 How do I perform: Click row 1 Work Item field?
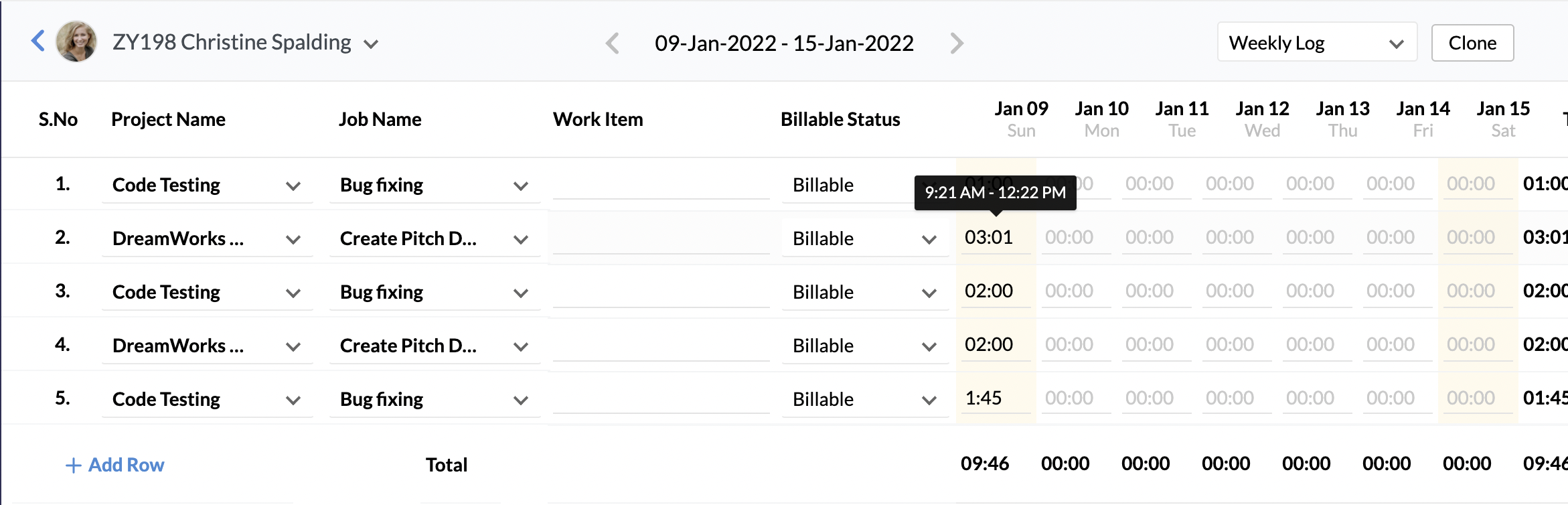(661, 185)
